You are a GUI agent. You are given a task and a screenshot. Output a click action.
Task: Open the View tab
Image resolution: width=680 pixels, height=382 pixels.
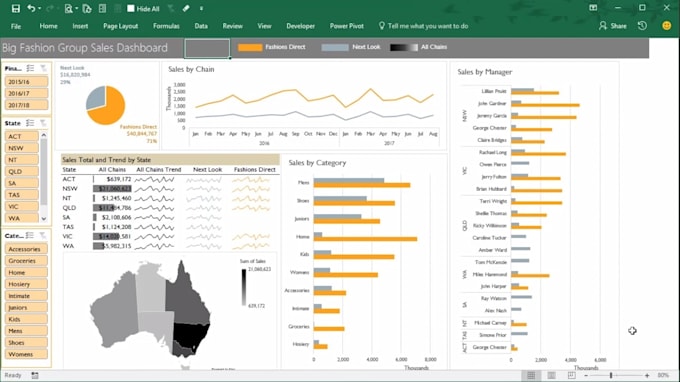pos(264,26)
